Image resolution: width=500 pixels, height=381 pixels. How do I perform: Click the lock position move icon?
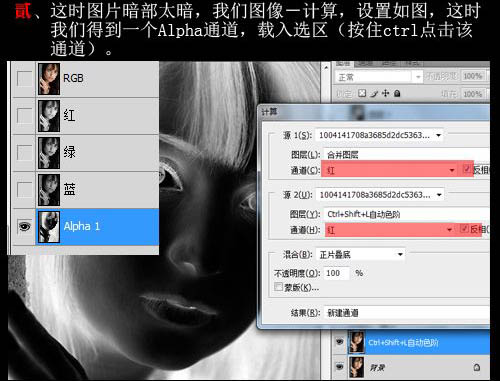point(385,93)
